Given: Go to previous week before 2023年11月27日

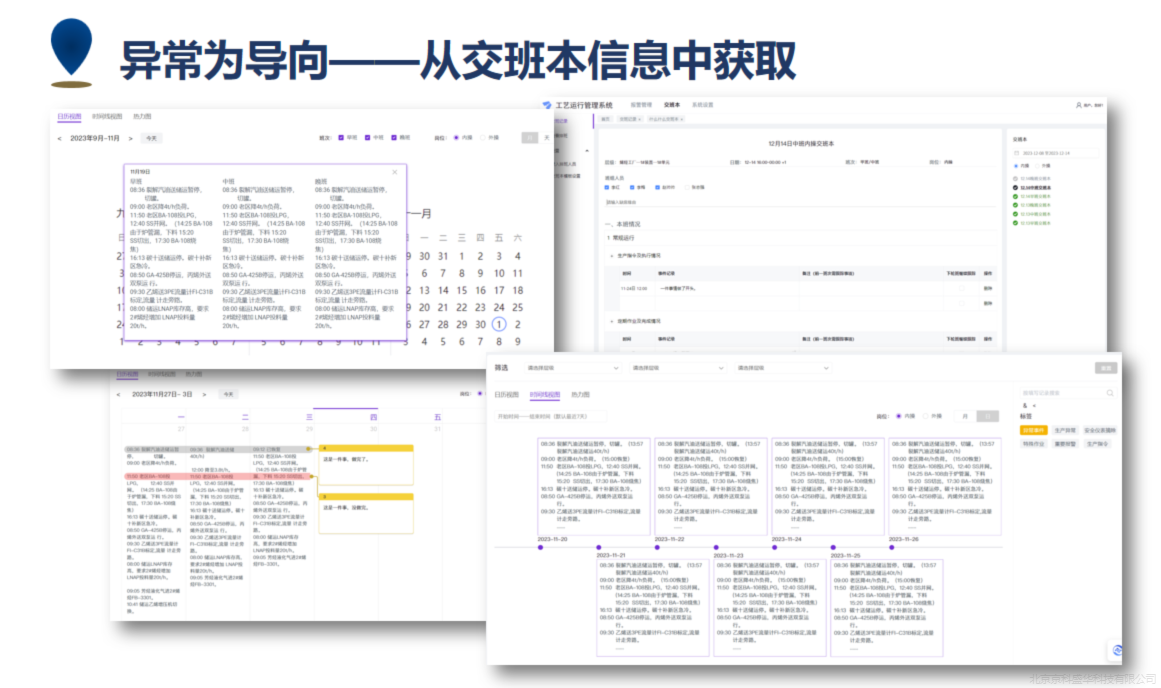Looking at the screenshot, I should click(x=118, y=395).
